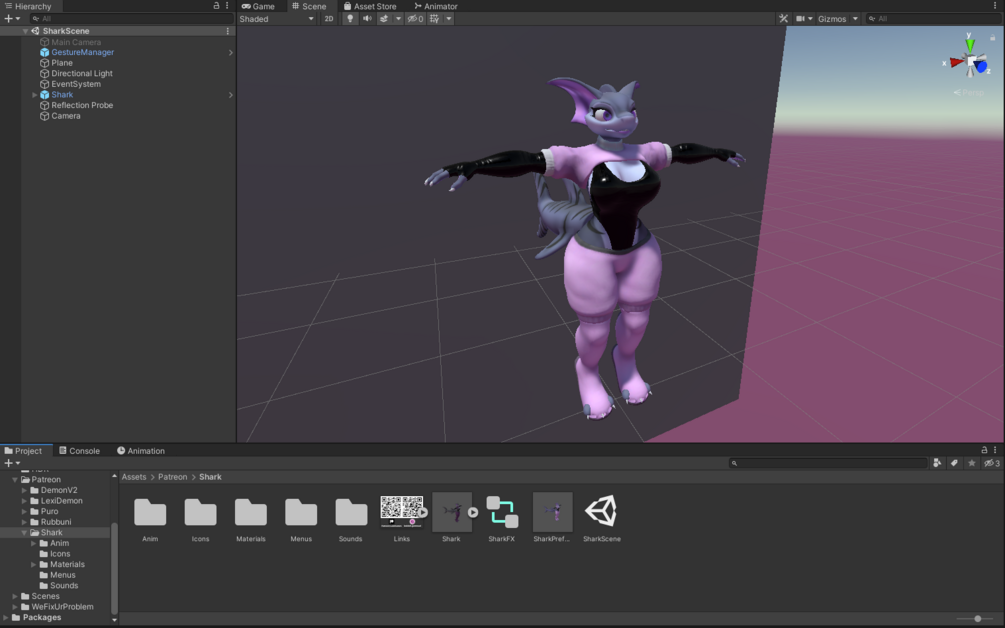This screenshot has width=1005, height=628.
Task: Open the scene effects dropdown arrow
Action: pyautogui.click(x=398, y=19)
